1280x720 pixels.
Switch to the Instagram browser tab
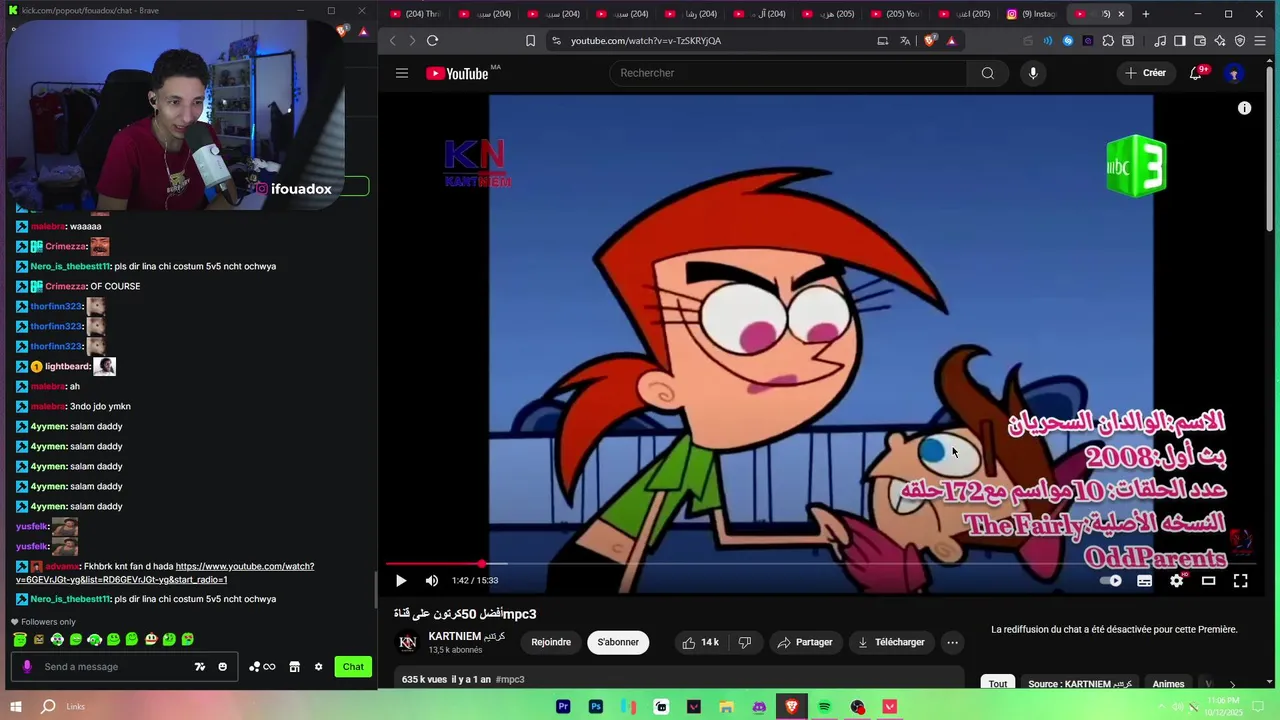[1030, 14]
